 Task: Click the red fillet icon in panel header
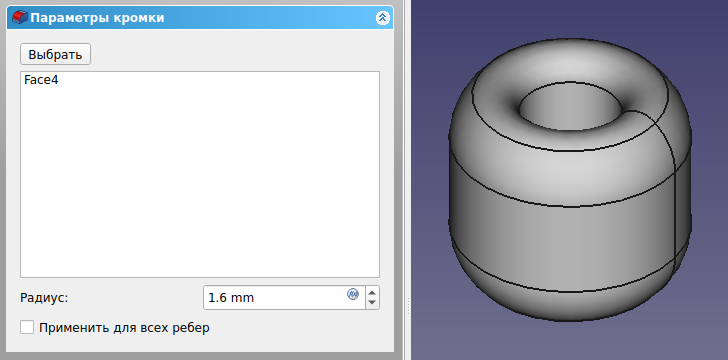click(x=20, y=18)
